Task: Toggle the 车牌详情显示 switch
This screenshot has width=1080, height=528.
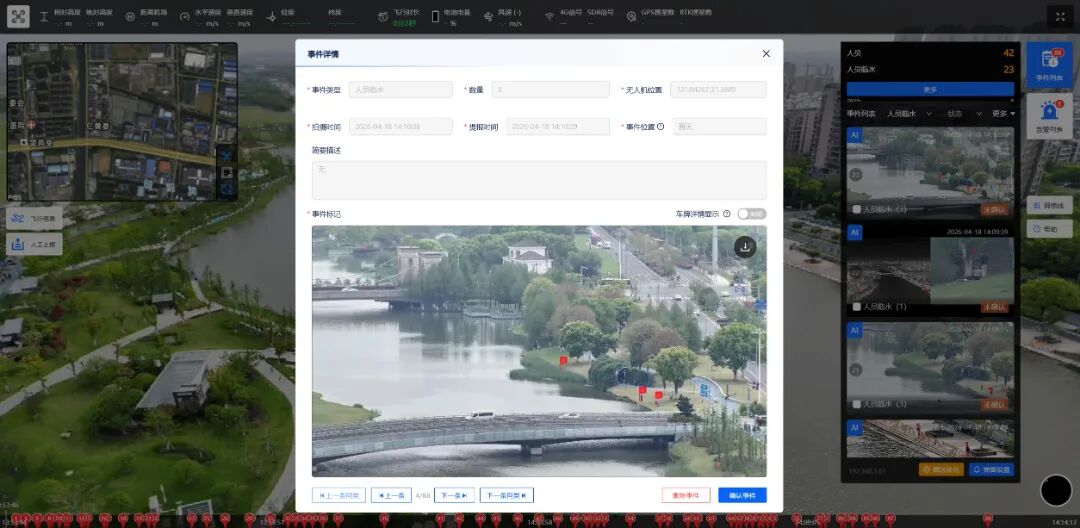Action: pyautogui.click(x=751, y=214)
